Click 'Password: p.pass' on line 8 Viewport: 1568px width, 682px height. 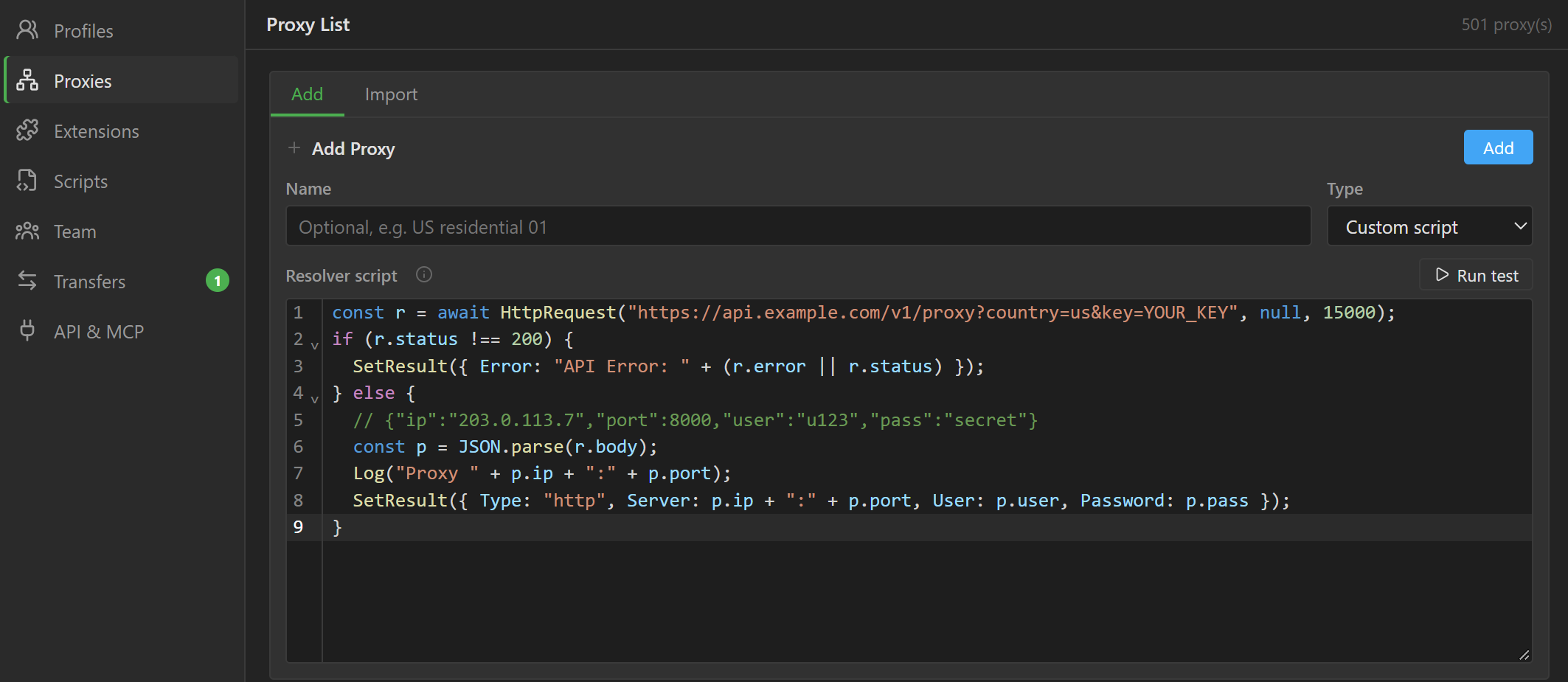click(x=1165, y=501)
